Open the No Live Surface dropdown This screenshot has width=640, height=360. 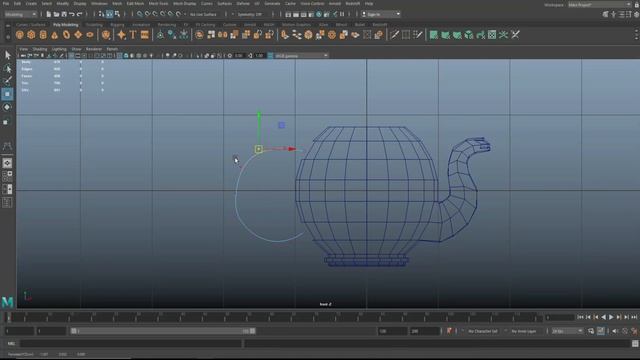203,14
